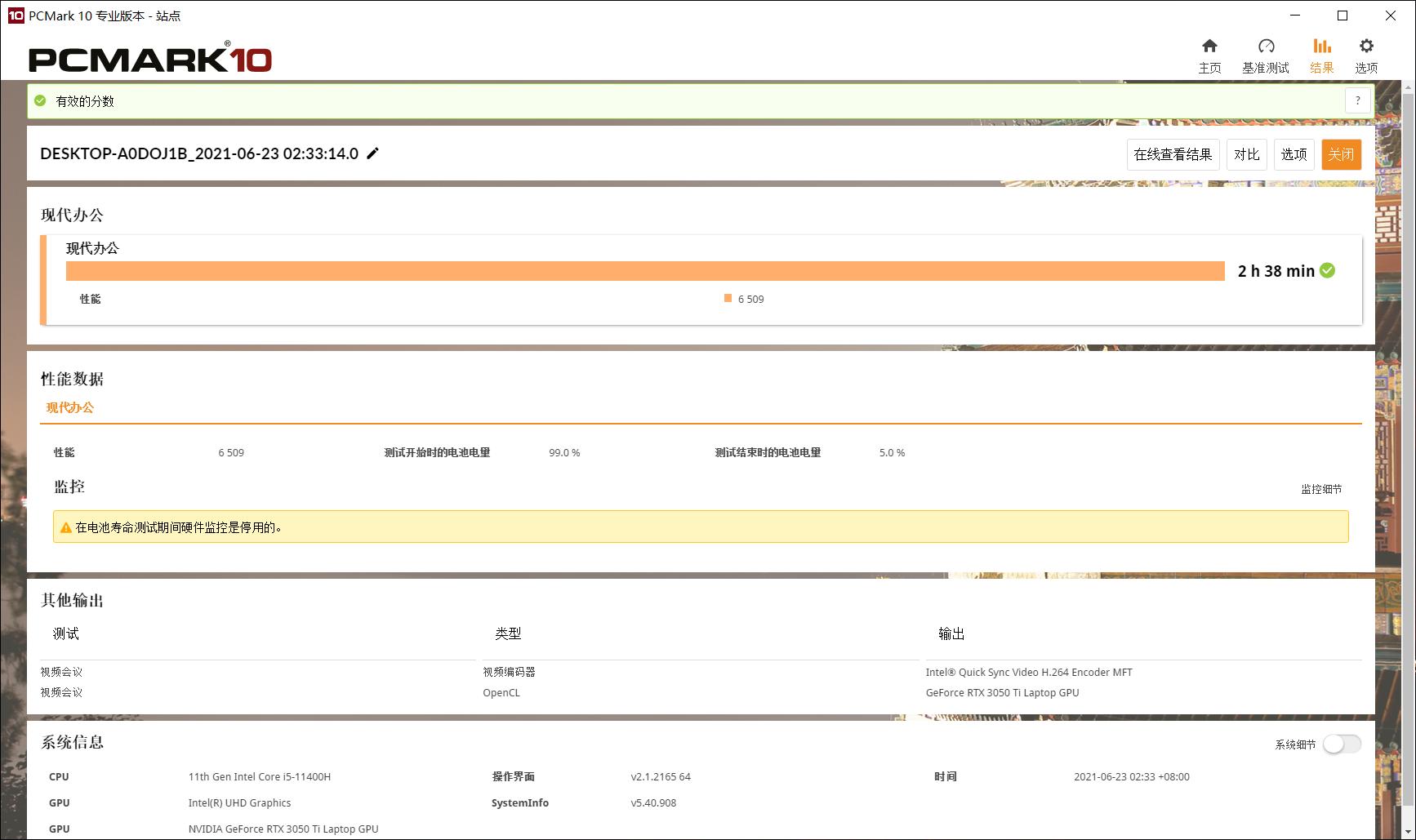Screen dimensions: 1416x840
Task: Click the ? help icon on the score banner
Action: point(1357,100)
